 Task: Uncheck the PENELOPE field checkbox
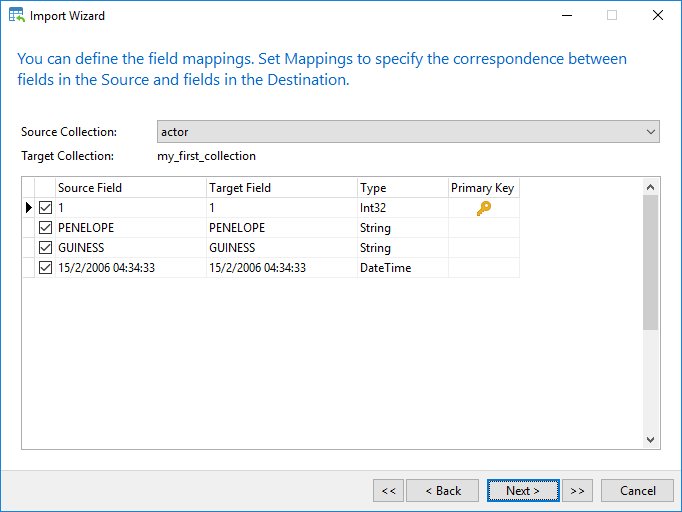(x=45, y=228)
